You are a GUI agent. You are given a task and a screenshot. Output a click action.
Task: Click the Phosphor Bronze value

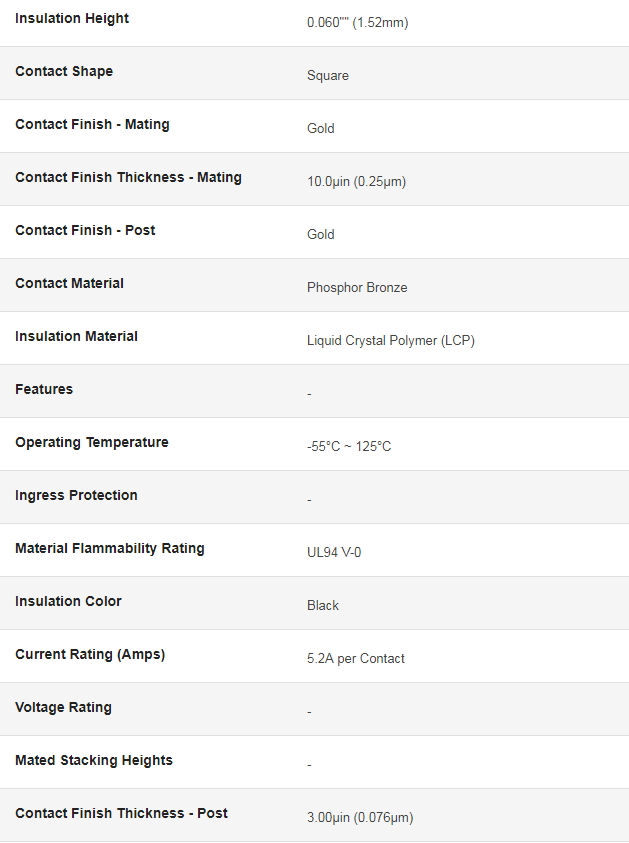(x=357, y=288)
